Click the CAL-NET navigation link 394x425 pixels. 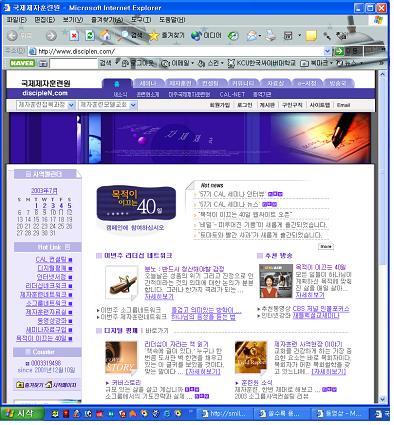pyautogui.click(x=232, y=94)
